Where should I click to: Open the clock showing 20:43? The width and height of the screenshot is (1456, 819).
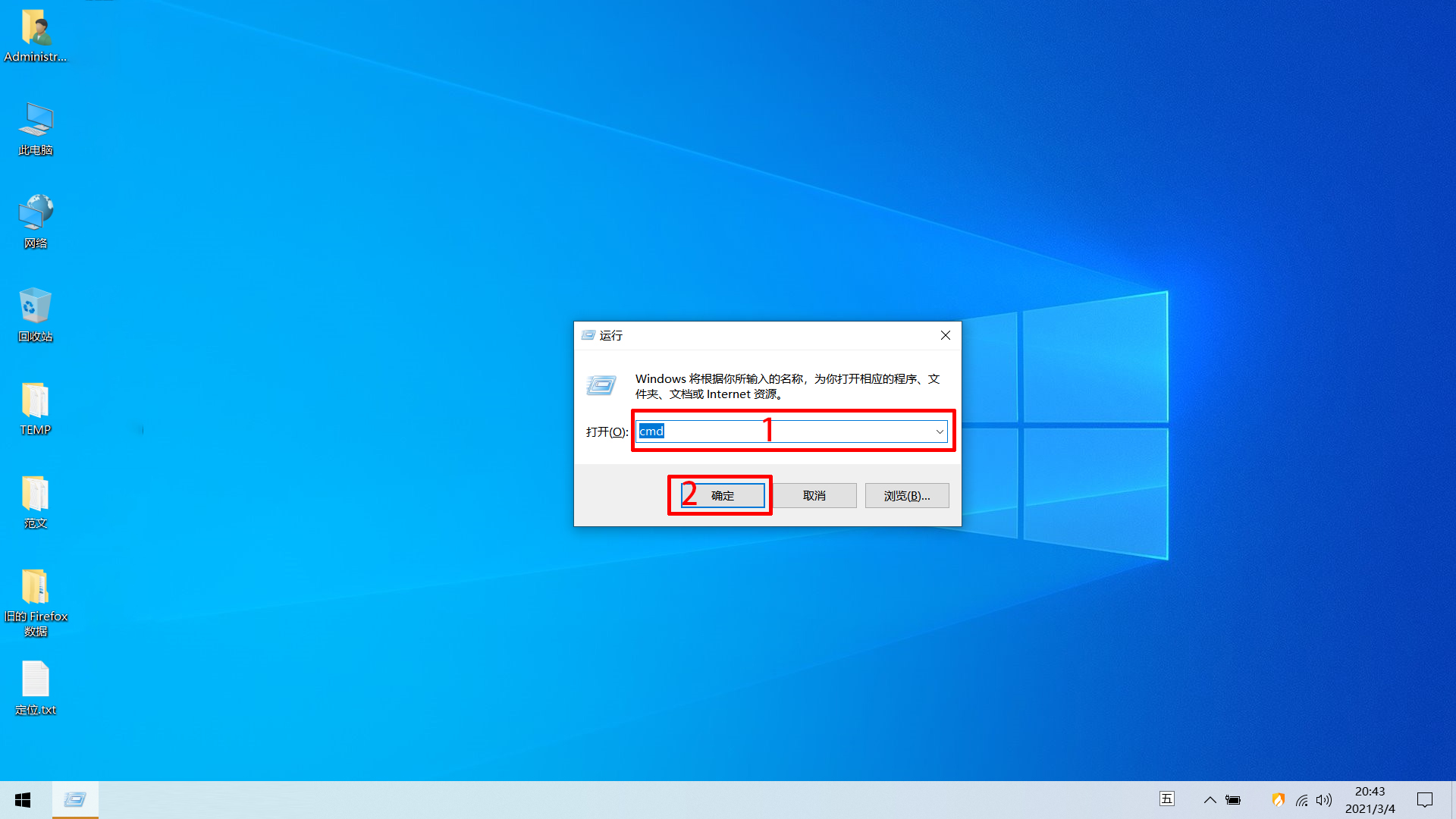click(1370, 800)
